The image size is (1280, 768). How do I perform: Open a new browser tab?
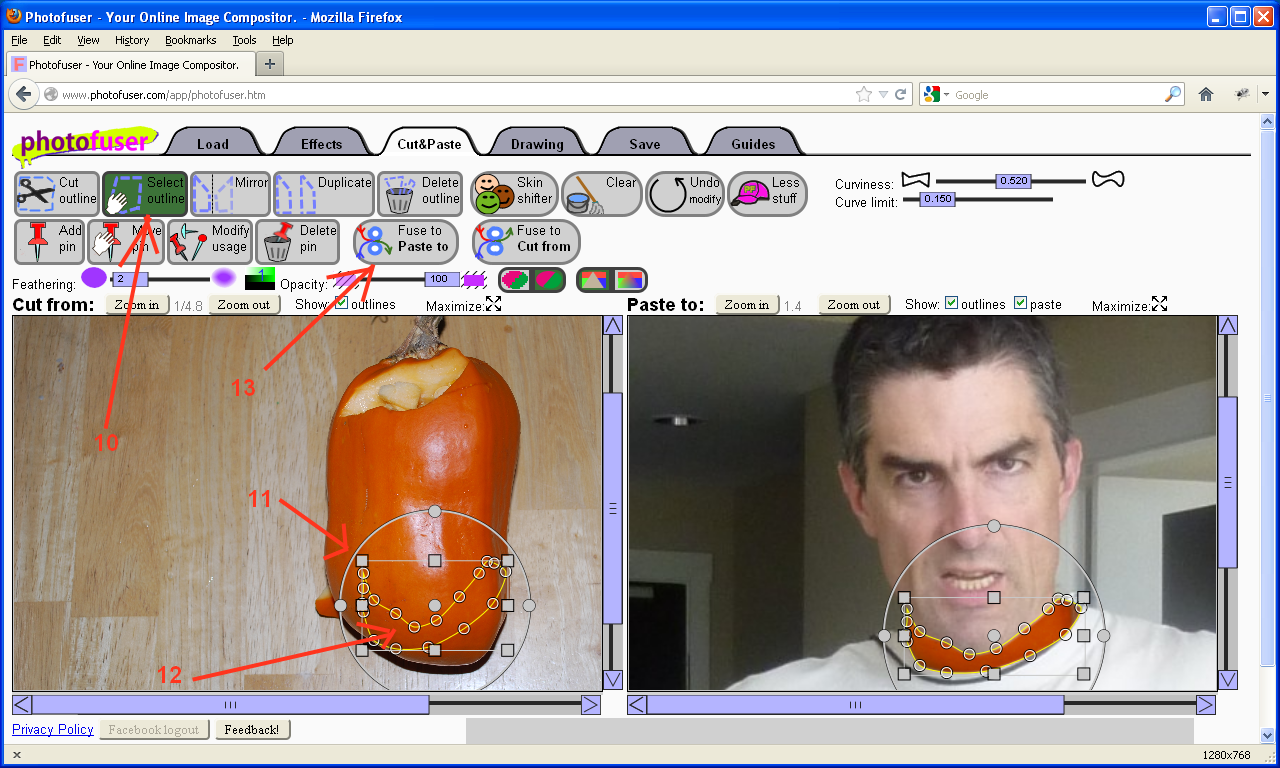[270, 64]
